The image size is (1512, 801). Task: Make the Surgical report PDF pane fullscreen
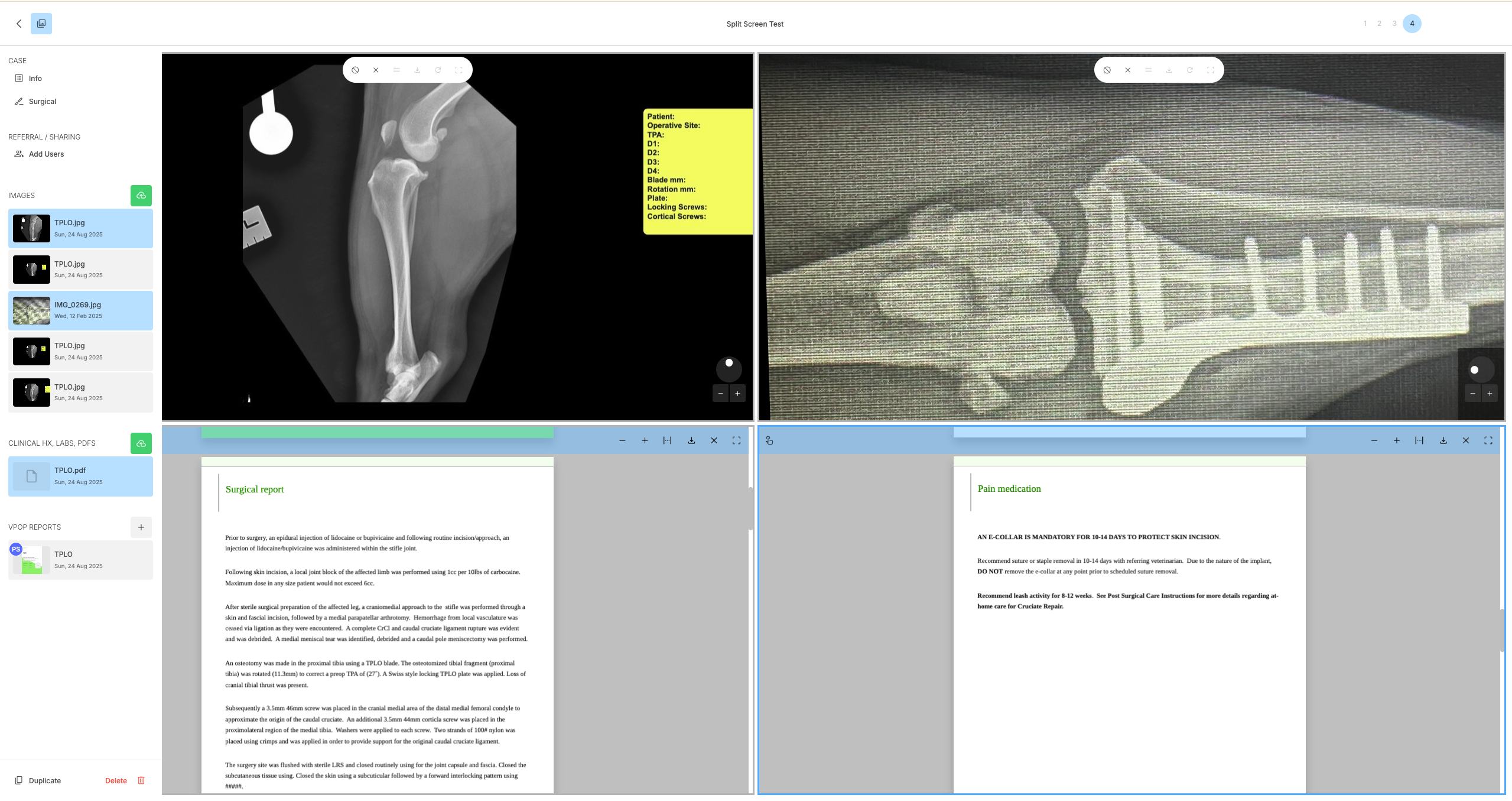[736, 440]
